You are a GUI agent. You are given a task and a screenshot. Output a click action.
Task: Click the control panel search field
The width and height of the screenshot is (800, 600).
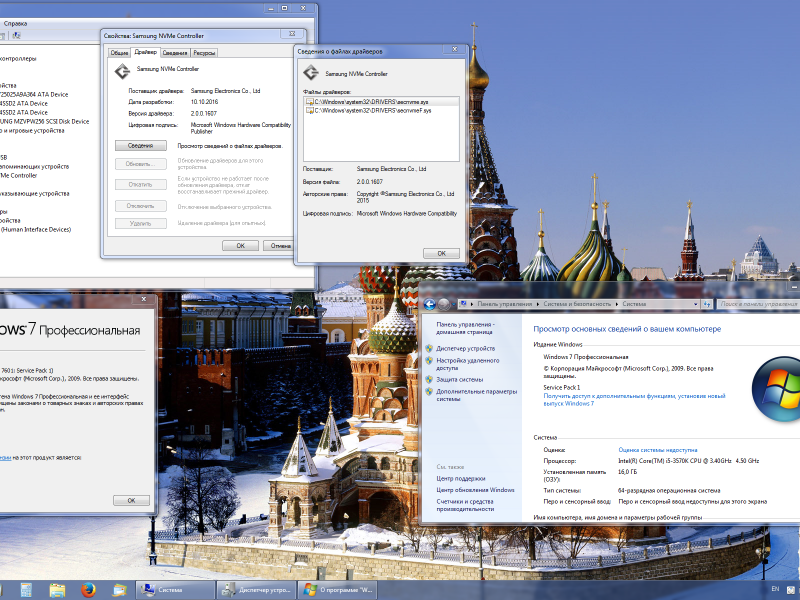coord(758,304)
